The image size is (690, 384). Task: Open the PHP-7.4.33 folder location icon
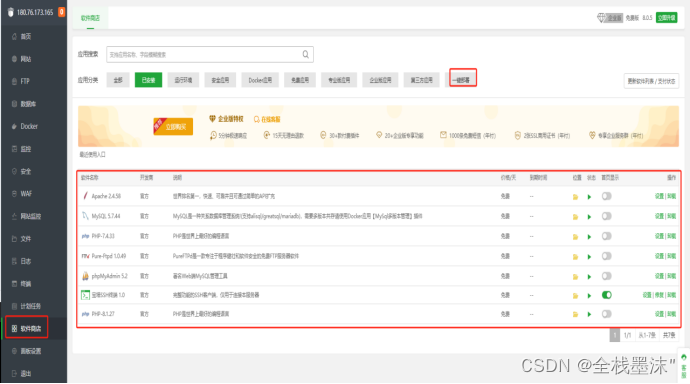575,237
